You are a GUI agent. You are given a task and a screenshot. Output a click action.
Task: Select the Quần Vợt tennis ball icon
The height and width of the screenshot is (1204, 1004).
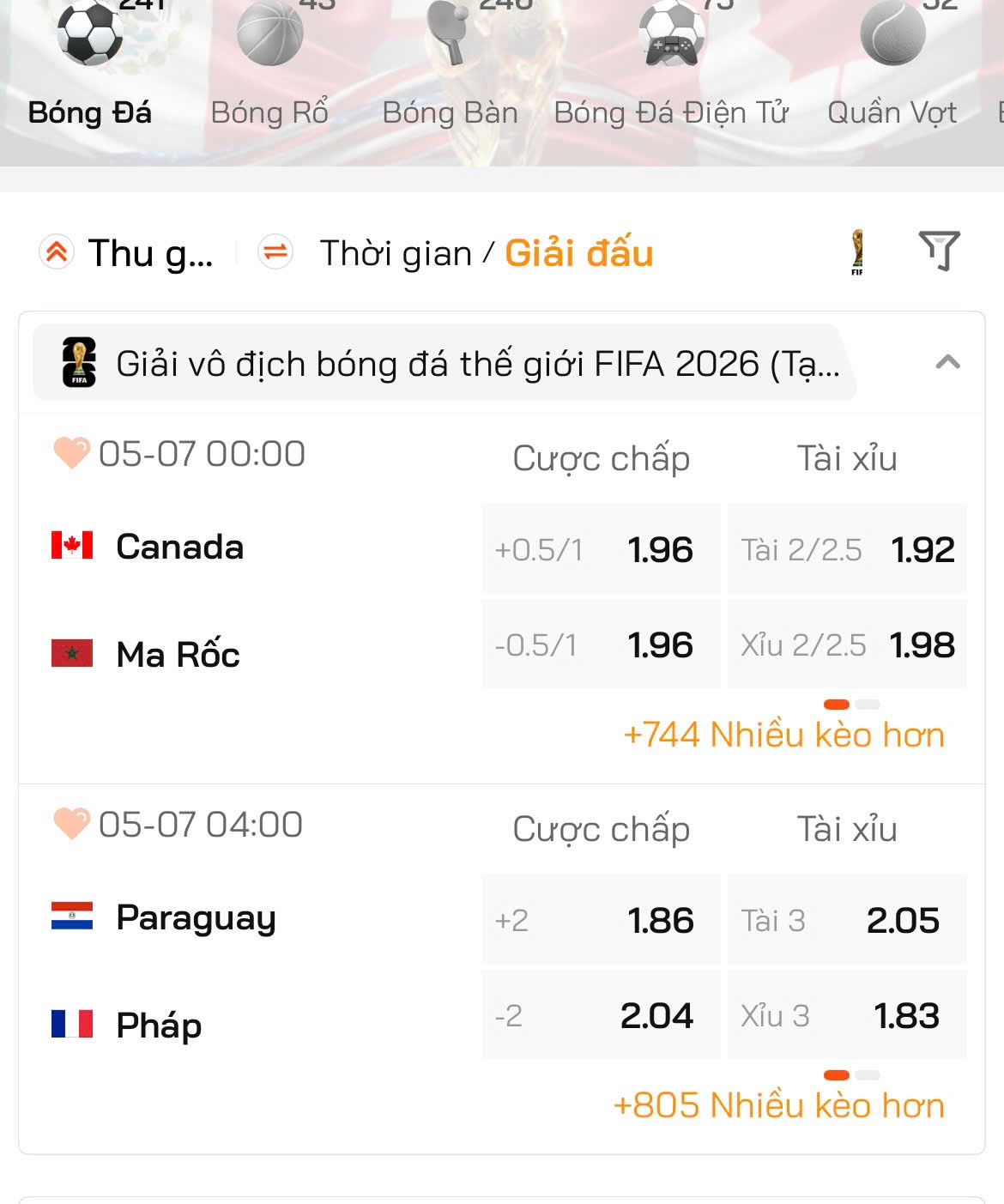tap(892, 33)
